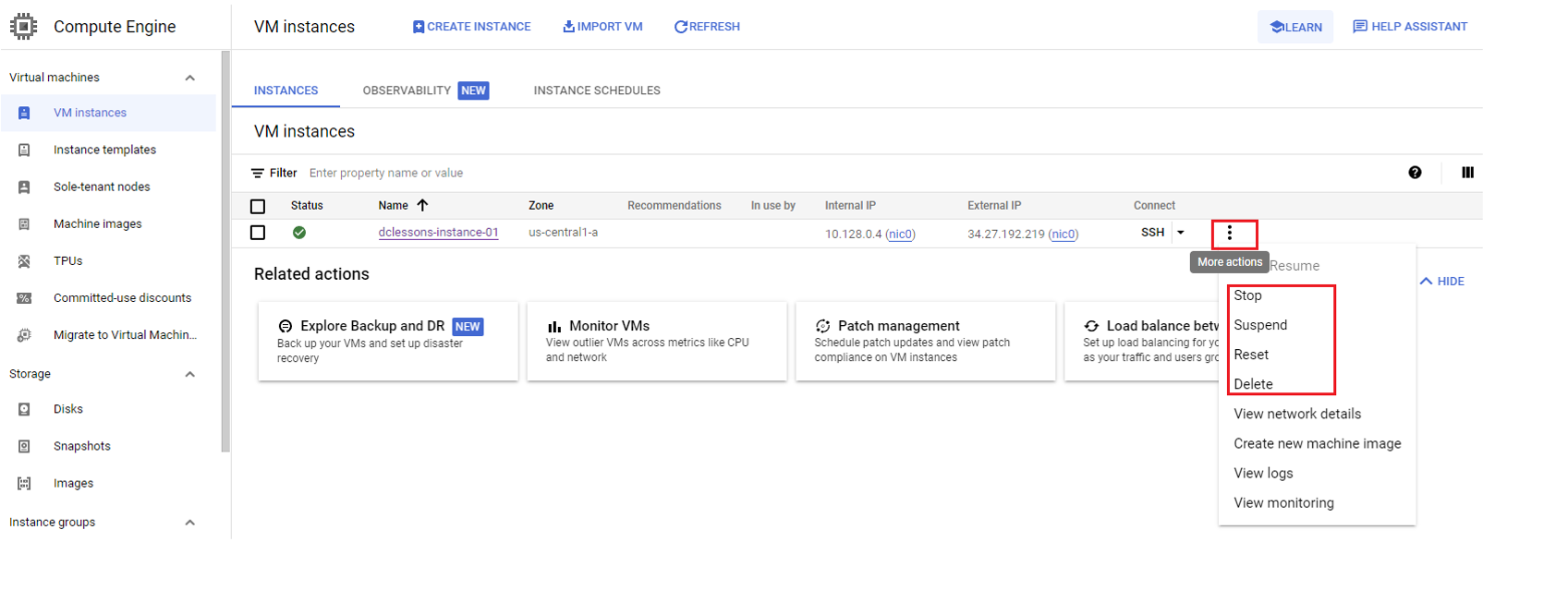
Task: Click the Status column header
Action: pyautogui.click(x=307, y=206)
